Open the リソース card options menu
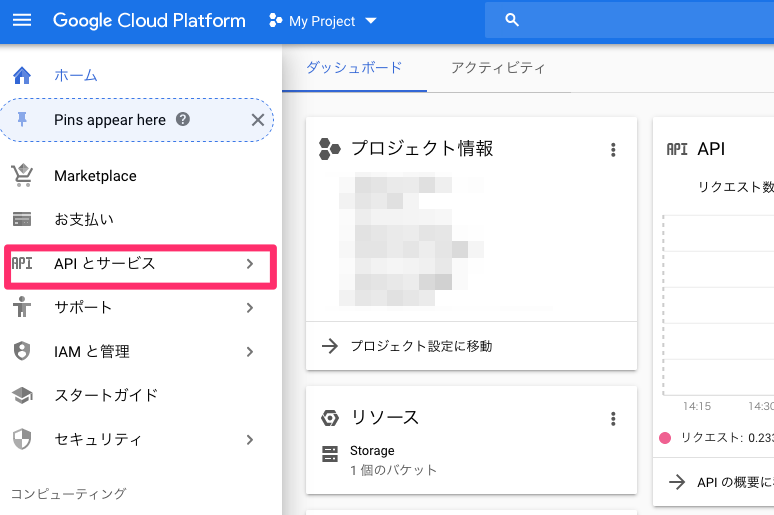 [613, 419]
